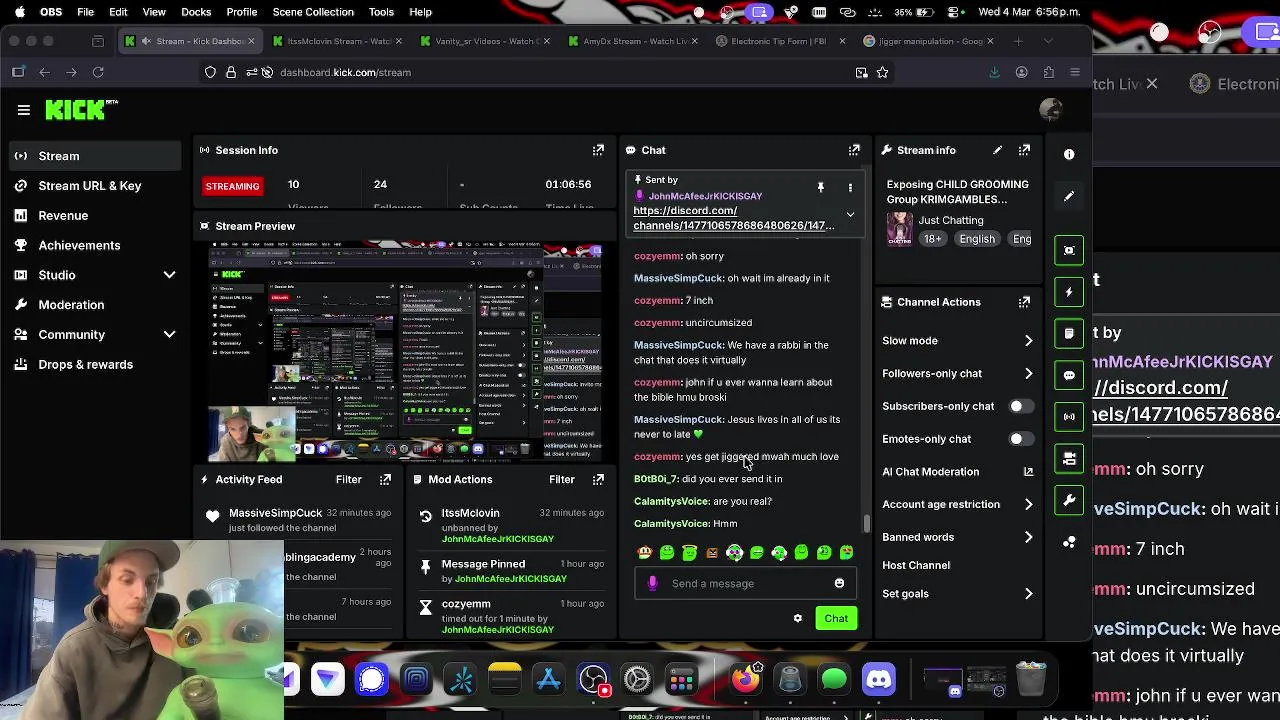This screenshot has width=1280, height=720.
Task: Click Send a message field
Action: click(745, 583)
